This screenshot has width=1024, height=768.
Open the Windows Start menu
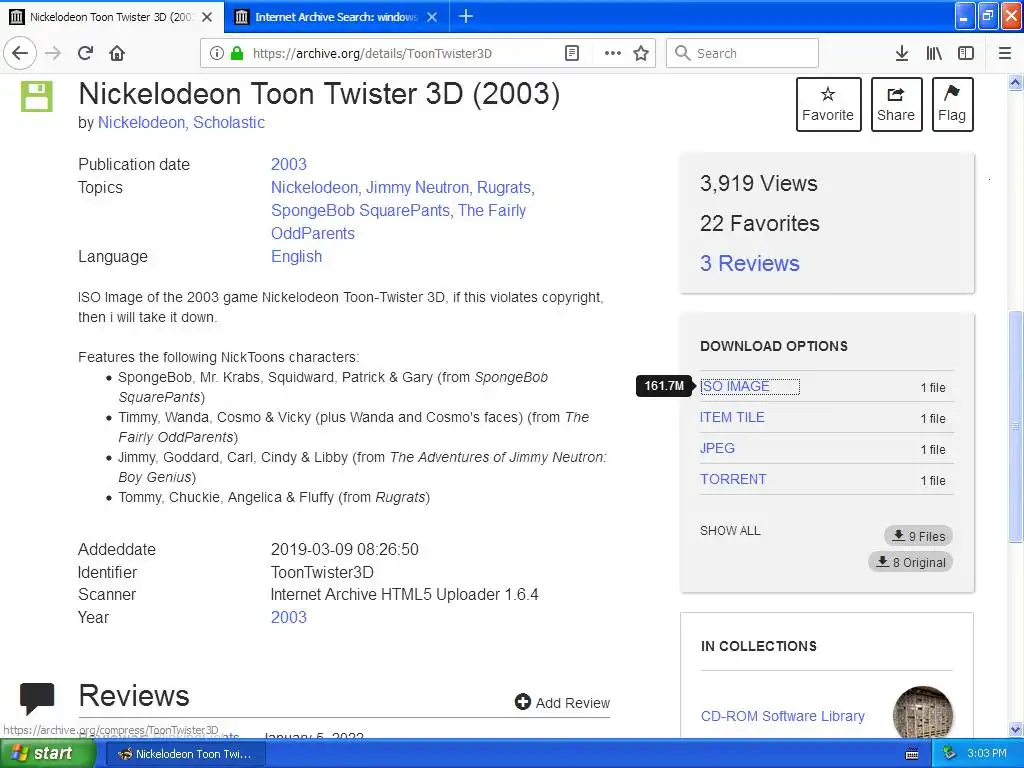pyautogui.click(x=47, y=754)
